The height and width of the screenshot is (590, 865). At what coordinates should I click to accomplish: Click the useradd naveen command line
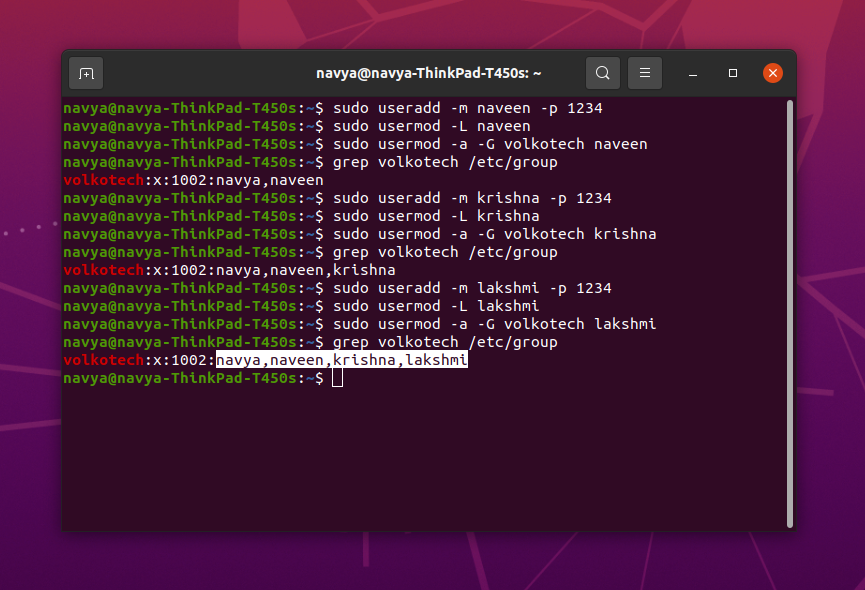(x=470, y=107)
